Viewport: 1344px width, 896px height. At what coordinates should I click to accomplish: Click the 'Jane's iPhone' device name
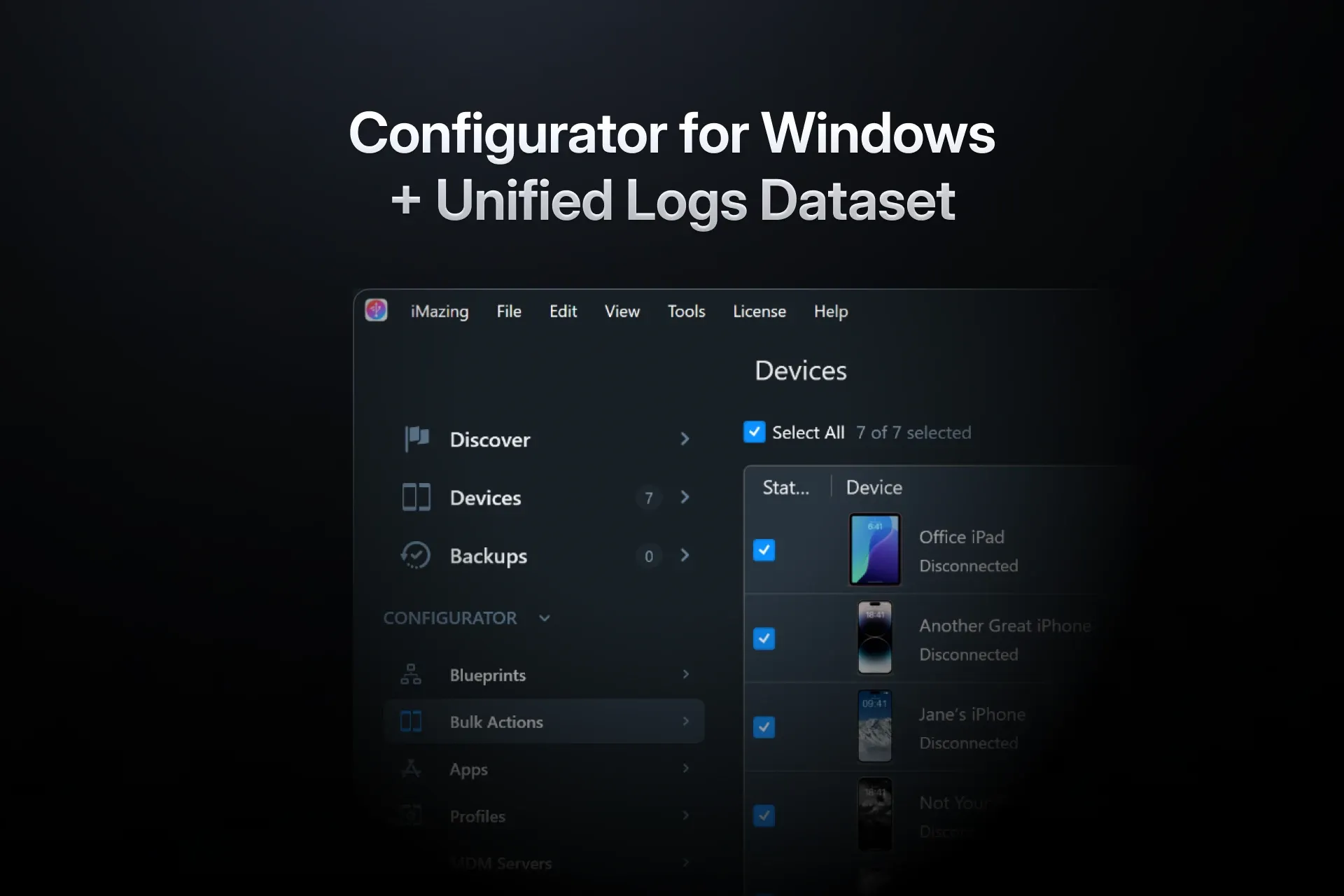(x=972, y=714)
